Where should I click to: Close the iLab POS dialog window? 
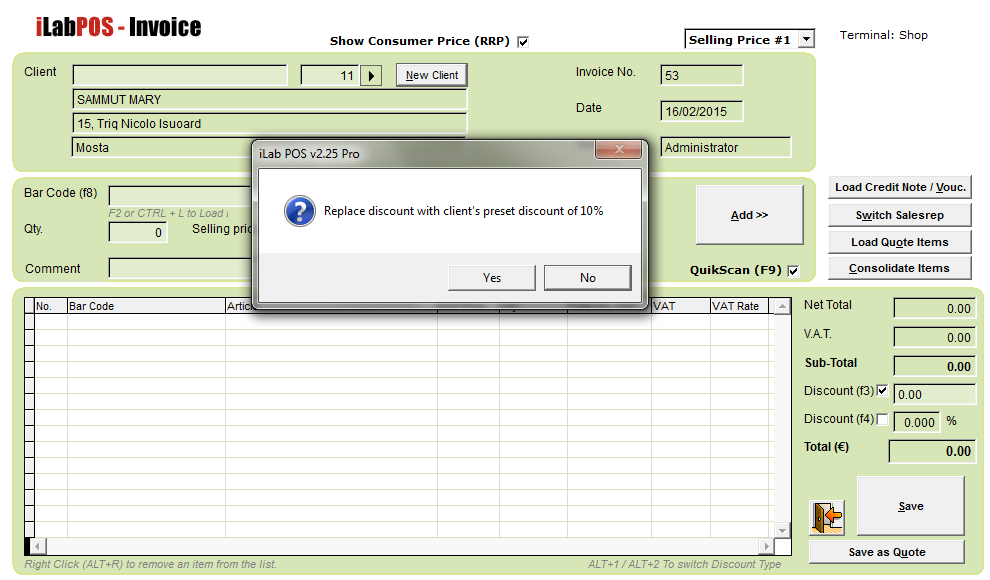[x=617, y=150]
